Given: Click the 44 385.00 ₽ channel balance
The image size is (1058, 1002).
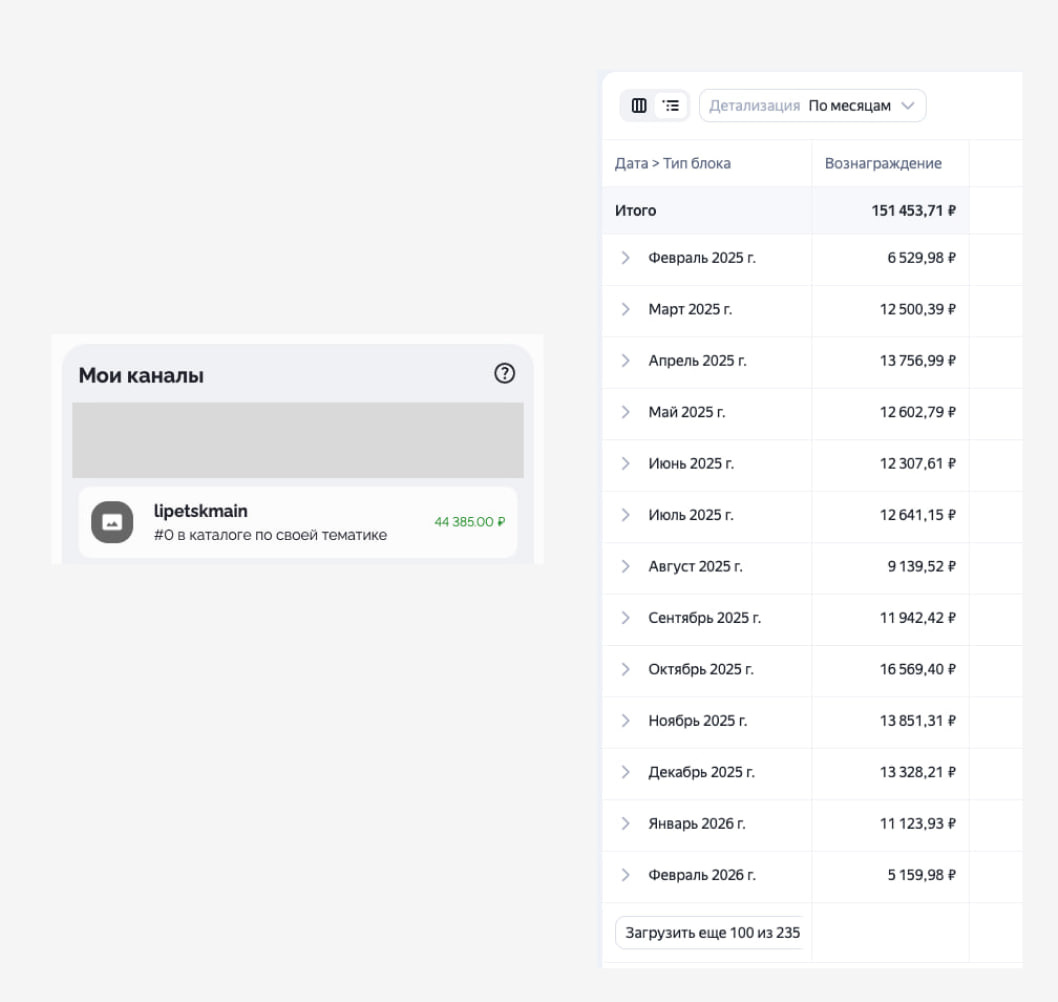Looking at the screenshot, I should click(x=469, y=522).
